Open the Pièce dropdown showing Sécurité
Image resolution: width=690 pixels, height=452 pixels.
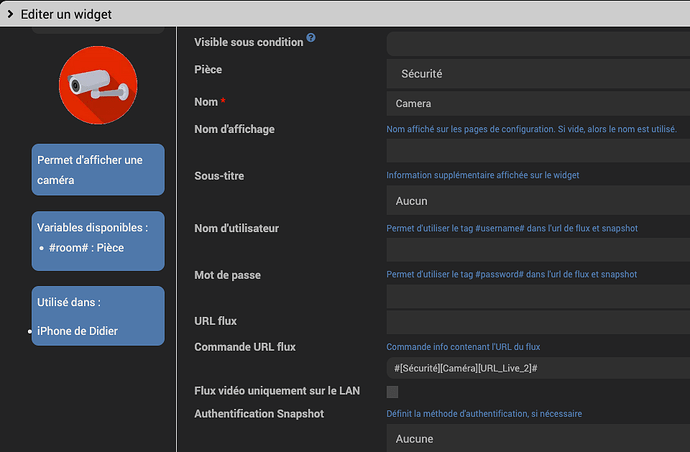pyautogui.click(x=538, y=74)
